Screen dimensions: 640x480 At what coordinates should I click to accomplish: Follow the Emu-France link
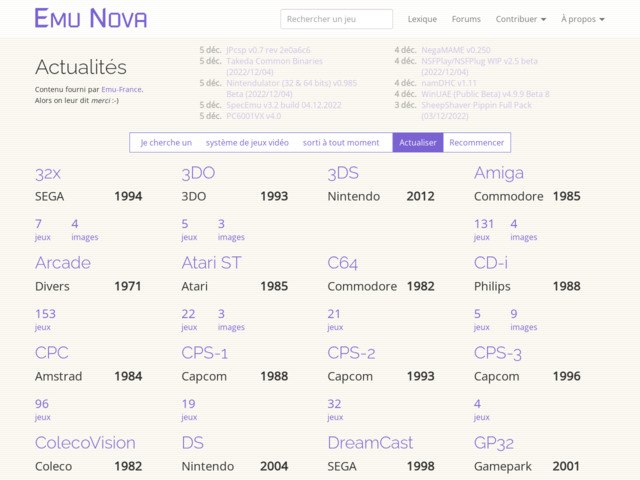pos(121,89)
